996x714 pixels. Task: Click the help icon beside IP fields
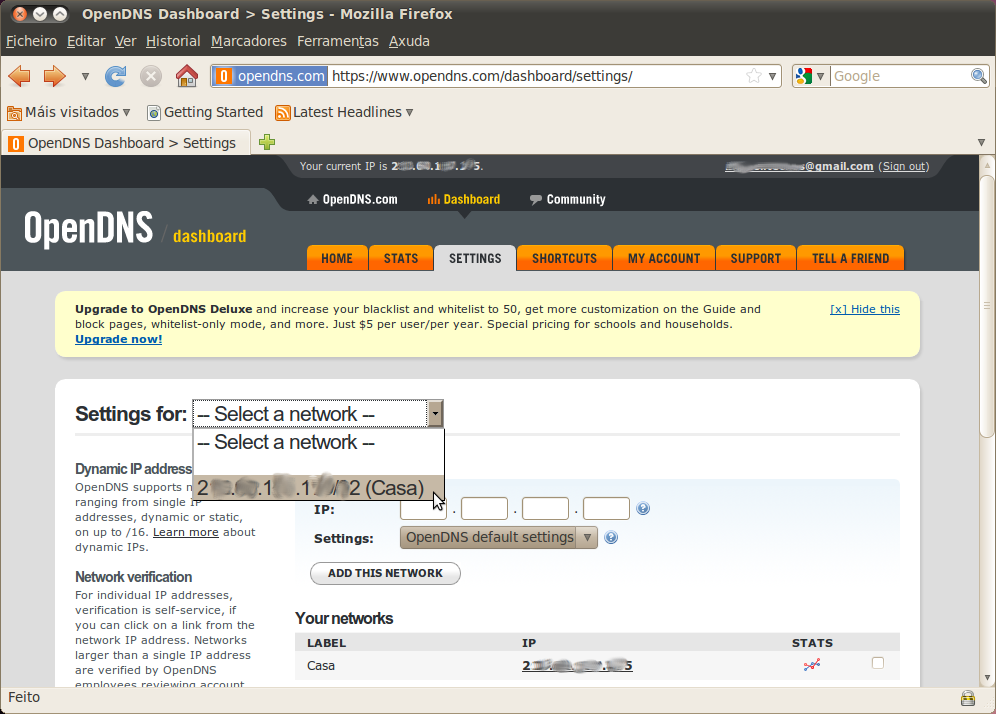point(643,509)
